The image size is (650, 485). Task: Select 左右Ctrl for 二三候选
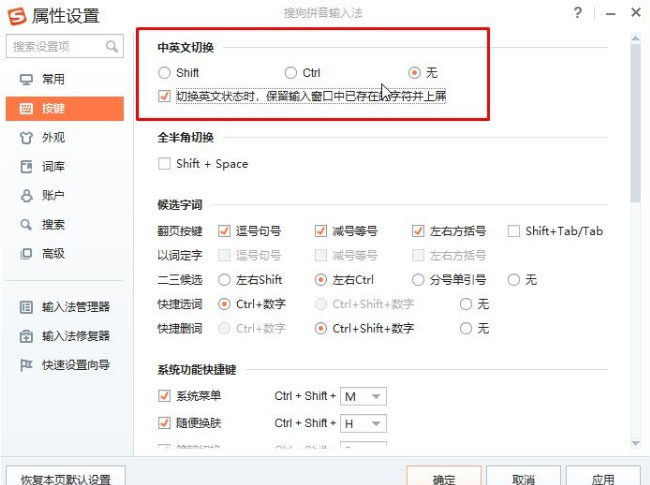pyautogui.click(x=321, y=280)
